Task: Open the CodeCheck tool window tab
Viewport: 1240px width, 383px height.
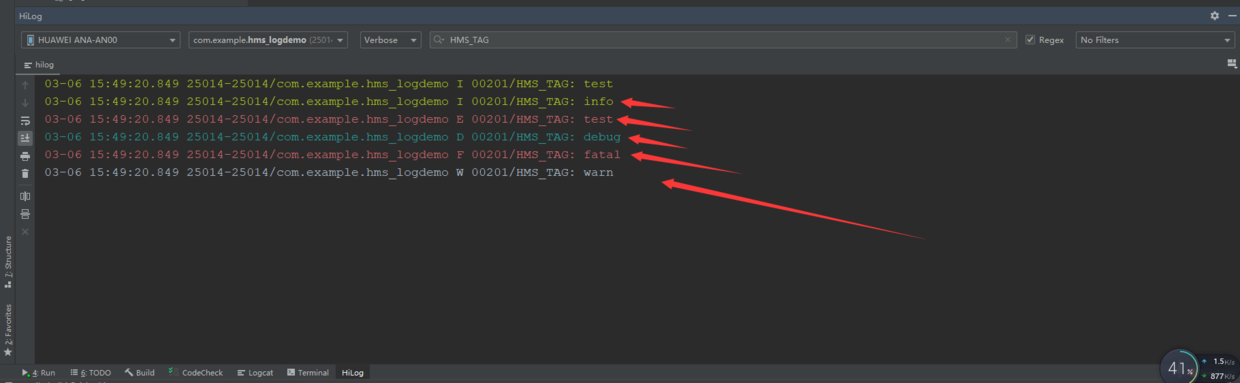Action: coord(196,373)
